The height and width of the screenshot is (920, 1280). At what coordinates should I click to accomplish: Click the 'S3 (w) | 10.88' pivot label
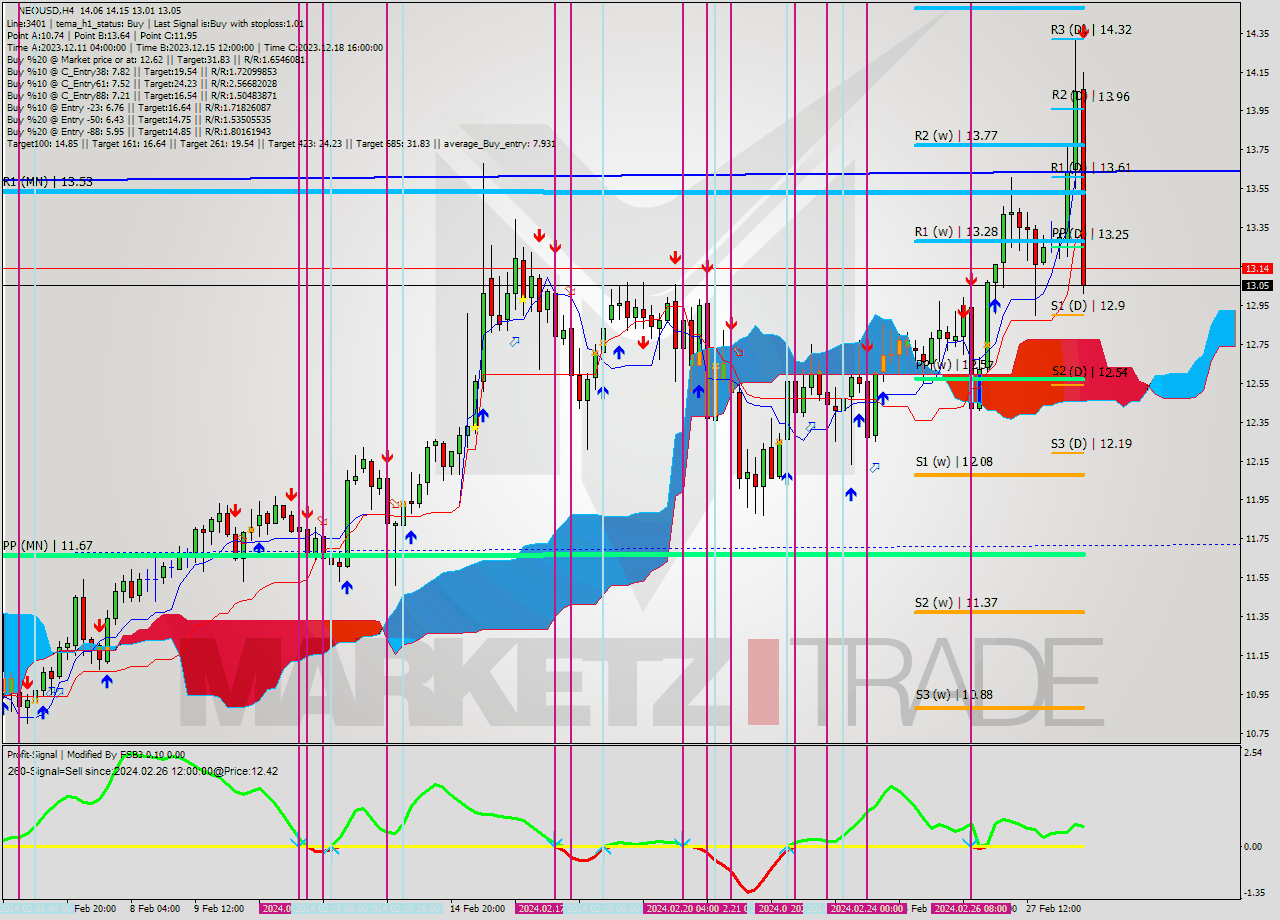pos(956,695)
